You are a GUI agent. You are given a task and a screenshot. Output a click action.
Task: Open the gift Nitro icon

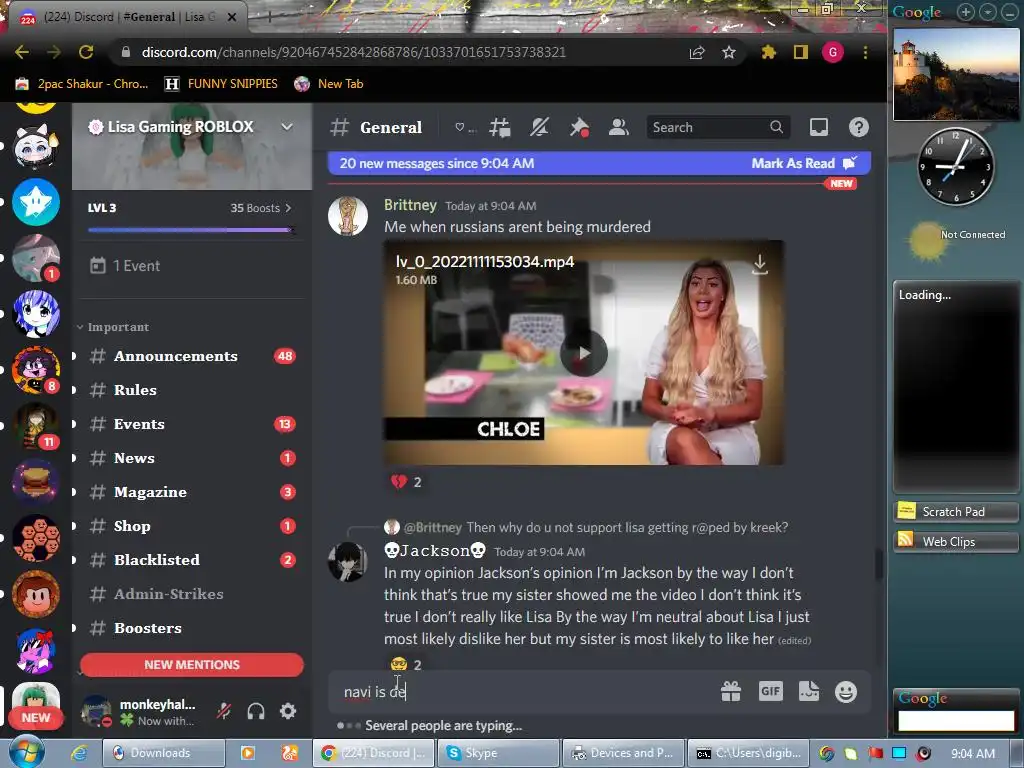(731, 691)
